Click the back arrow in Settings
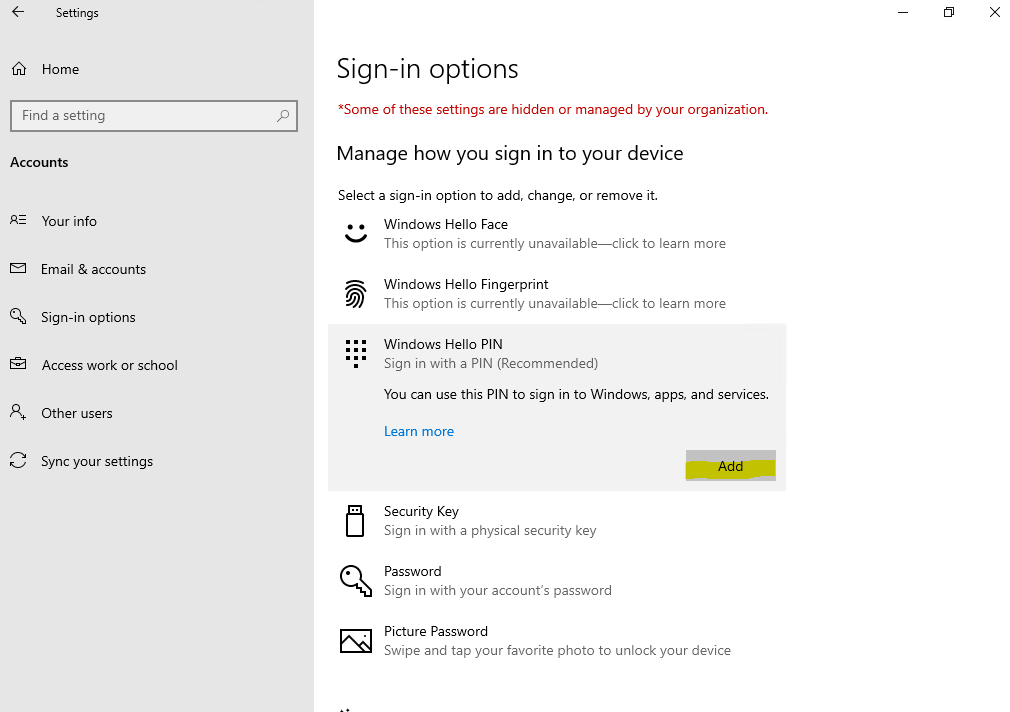Image resolution: width=1010 pixels, height=712 pixels. click(x=18, y=12)
